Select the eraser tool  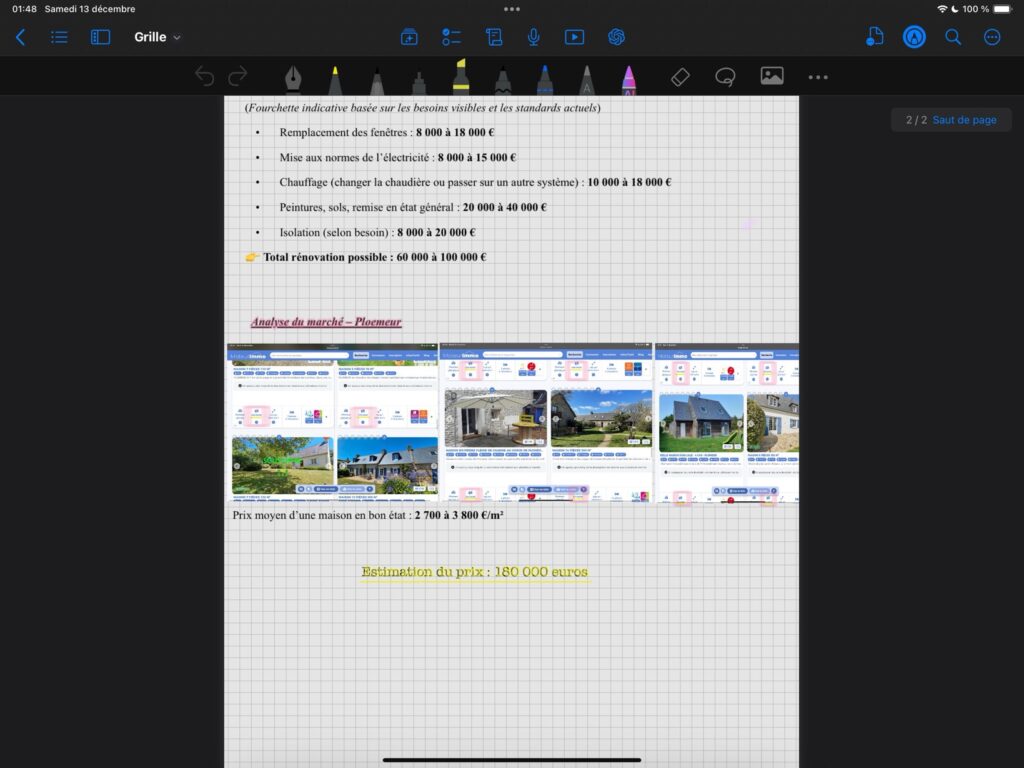pyautogui.click(x=680, y=77)
